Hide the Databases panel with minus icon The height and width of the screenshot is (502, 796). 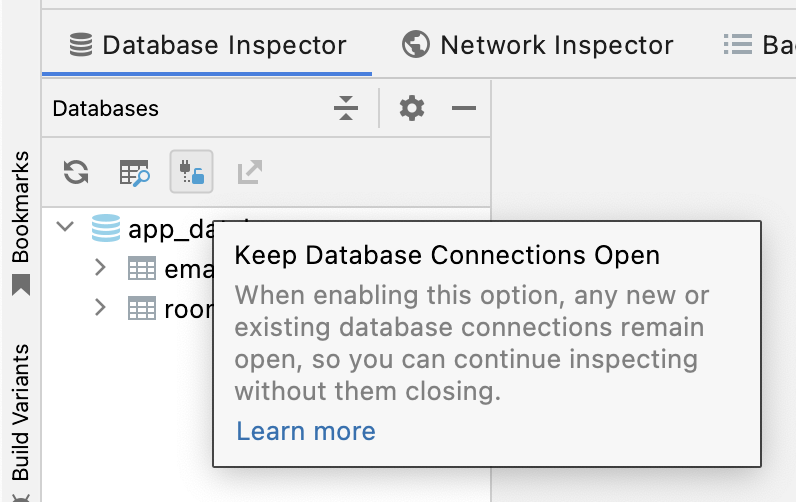point(464,108)
